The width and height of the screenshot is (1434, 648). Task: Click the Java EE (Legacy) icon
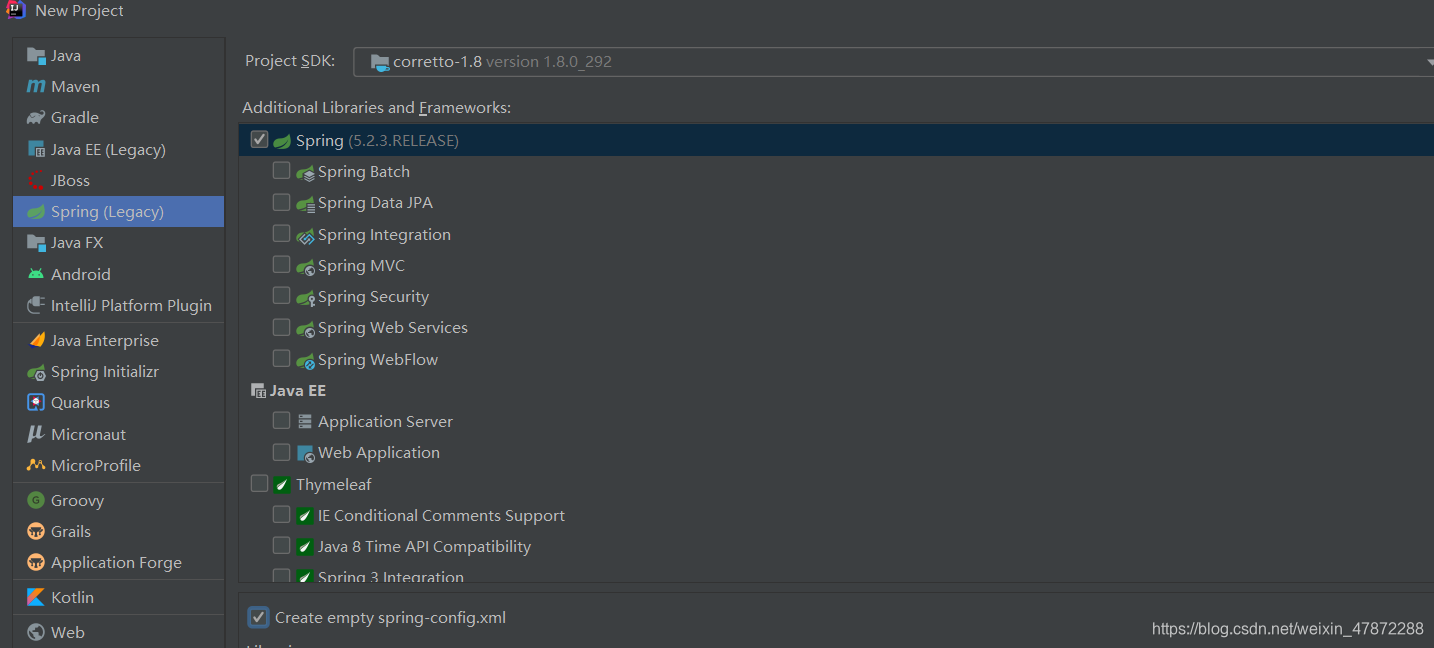click(x=36, y=150)
